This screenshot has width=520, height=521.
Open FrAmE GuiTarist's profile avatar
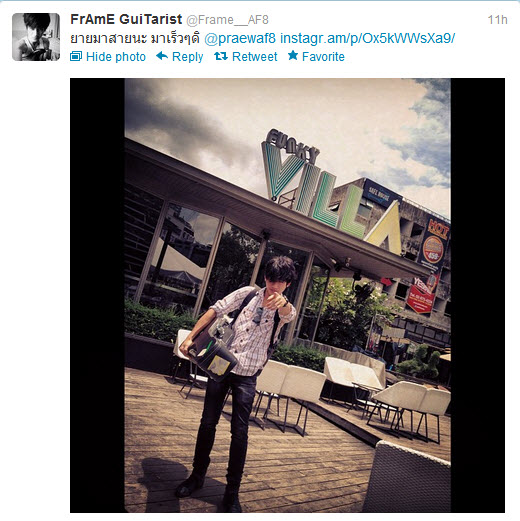coord(36,37)
